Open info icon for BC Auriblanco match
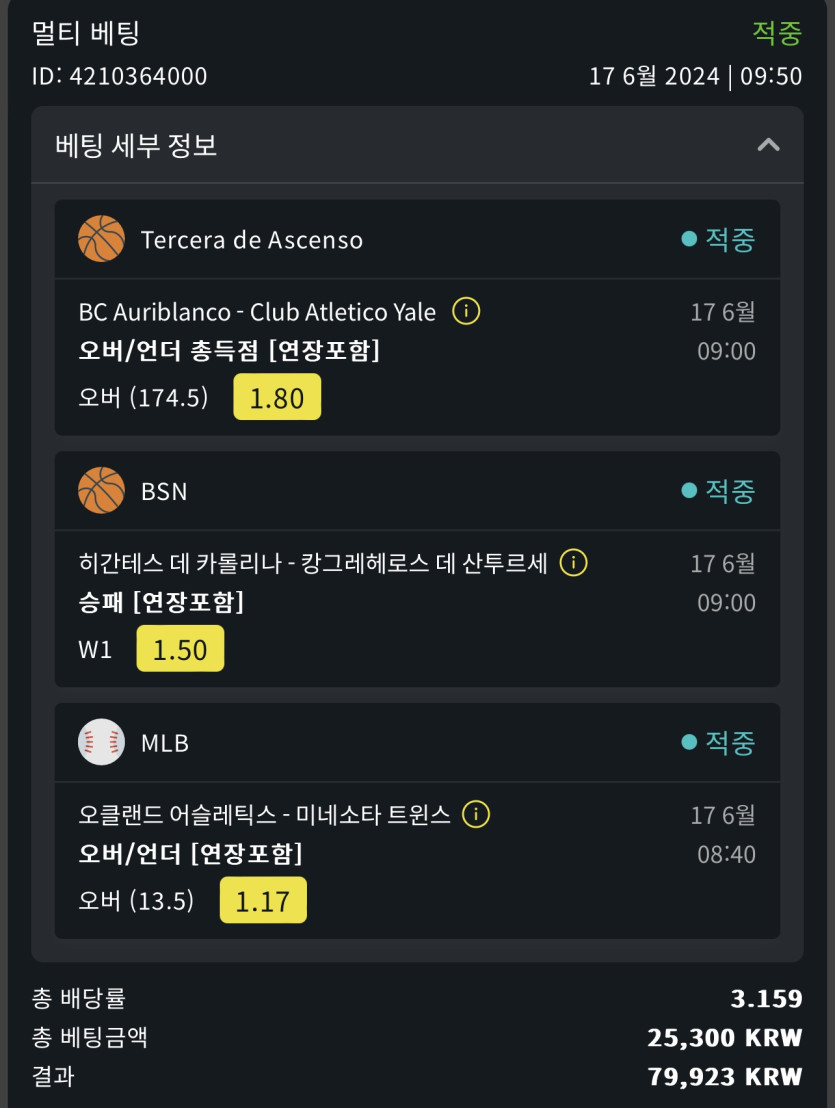The width and height of the screenshot is (835, 1108). 466,312
